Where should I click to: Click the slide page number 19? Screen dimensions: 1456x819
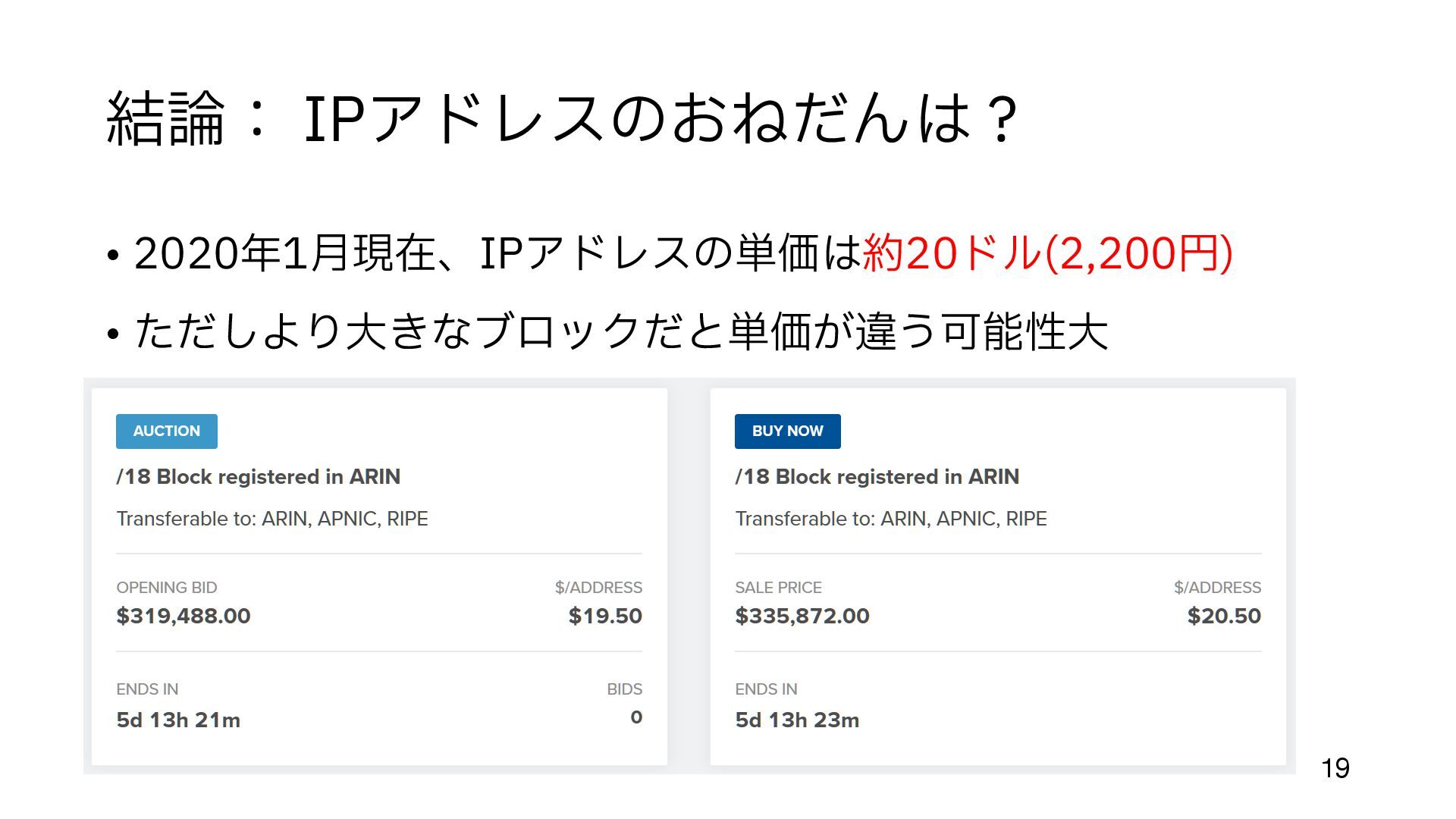1335,769
